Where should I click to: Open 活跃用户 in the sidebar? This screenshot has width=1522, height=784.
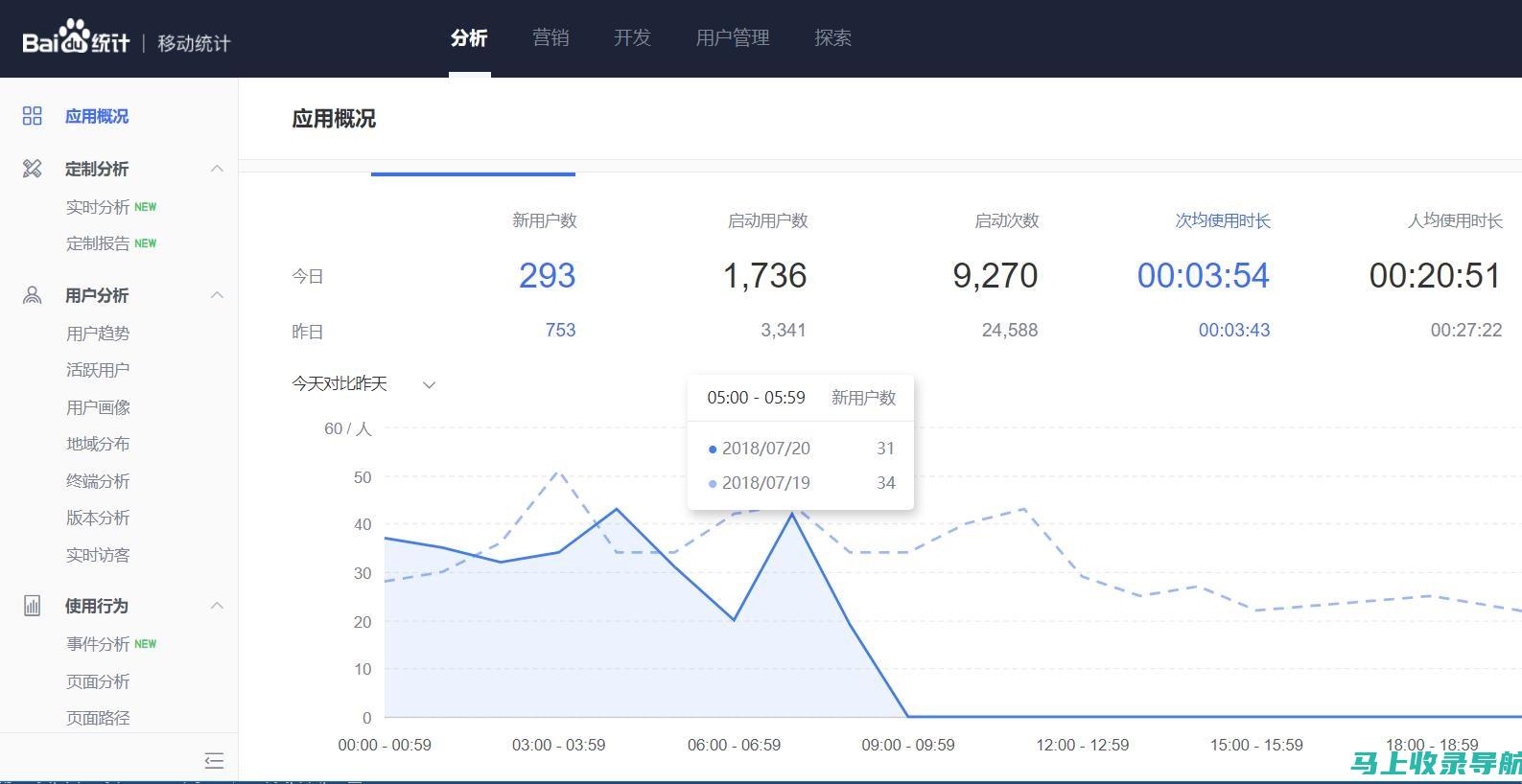(98, 370)
